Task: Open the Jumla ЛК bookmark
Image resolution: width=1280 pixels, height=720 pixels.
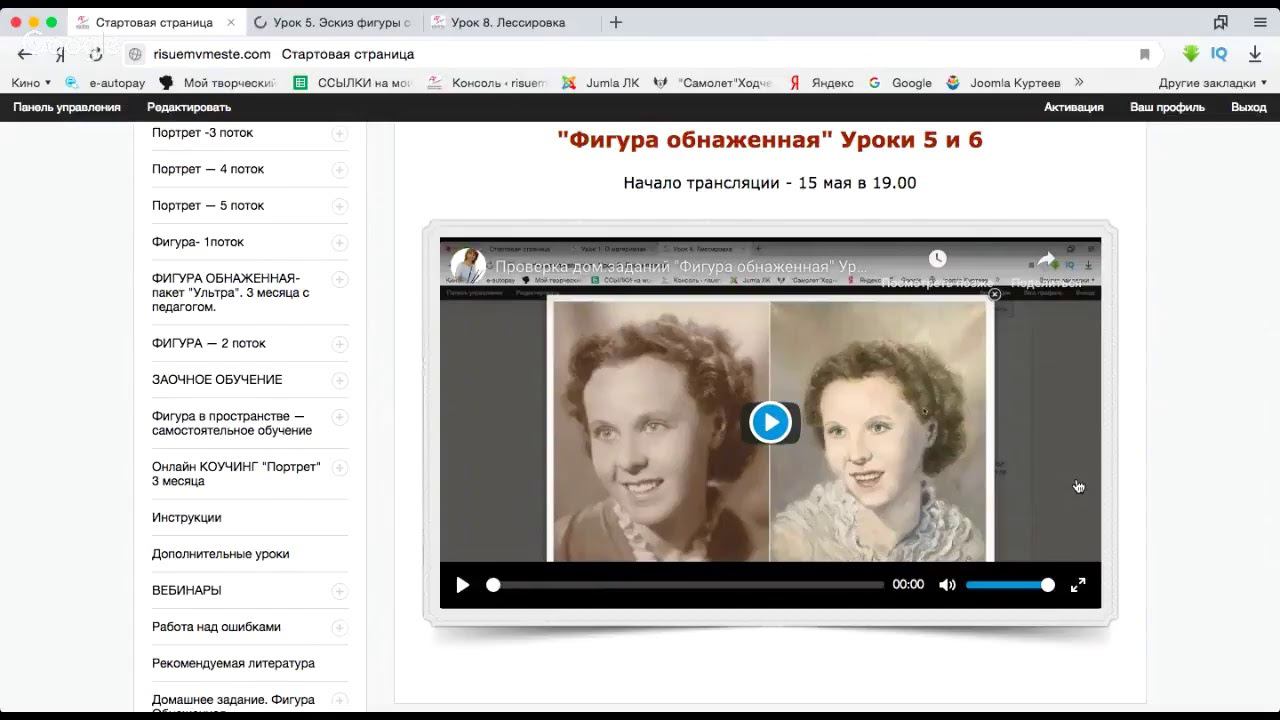Action: pos(601,83)
